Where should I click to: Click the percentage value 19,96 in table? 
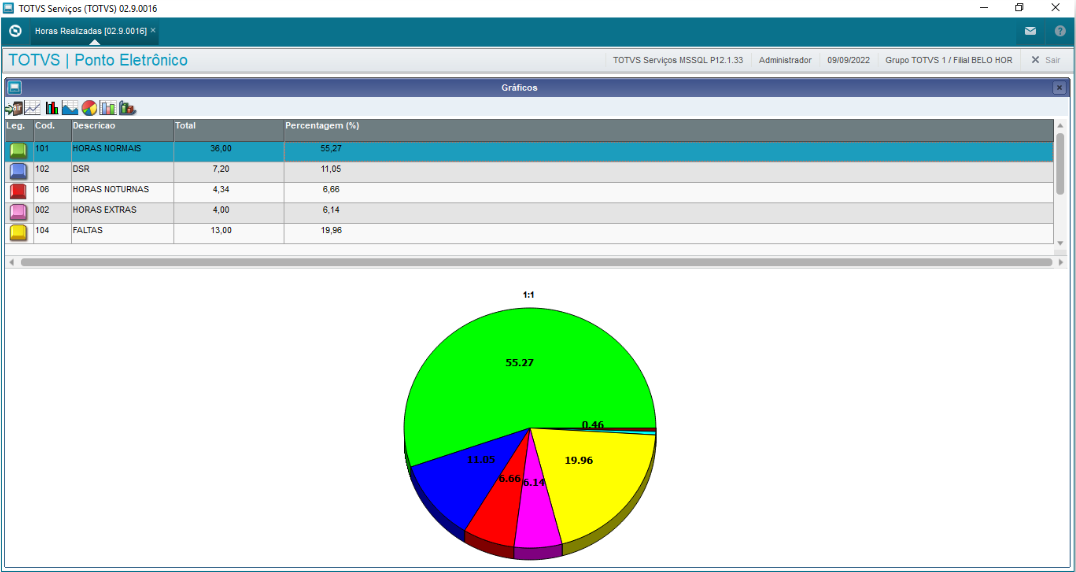coord(331,230)
